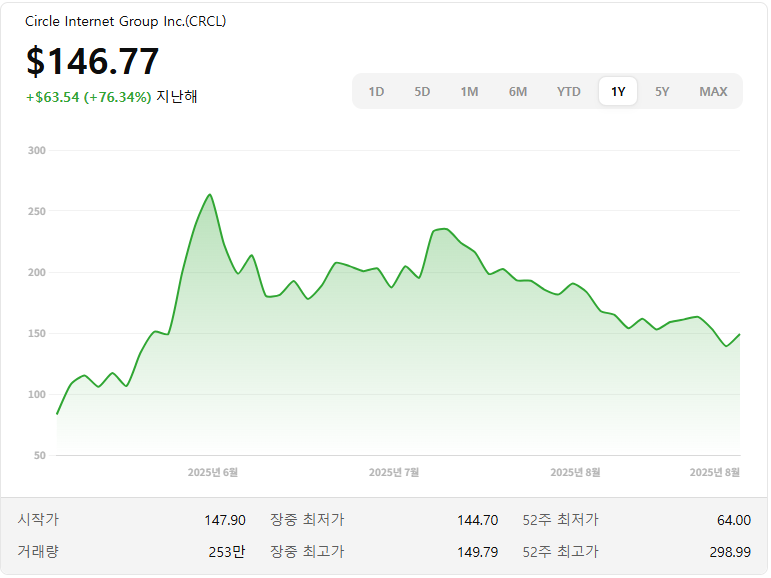Switch chart to 1D range
Viewport: 771px width, 578px height.
[377, 92]
